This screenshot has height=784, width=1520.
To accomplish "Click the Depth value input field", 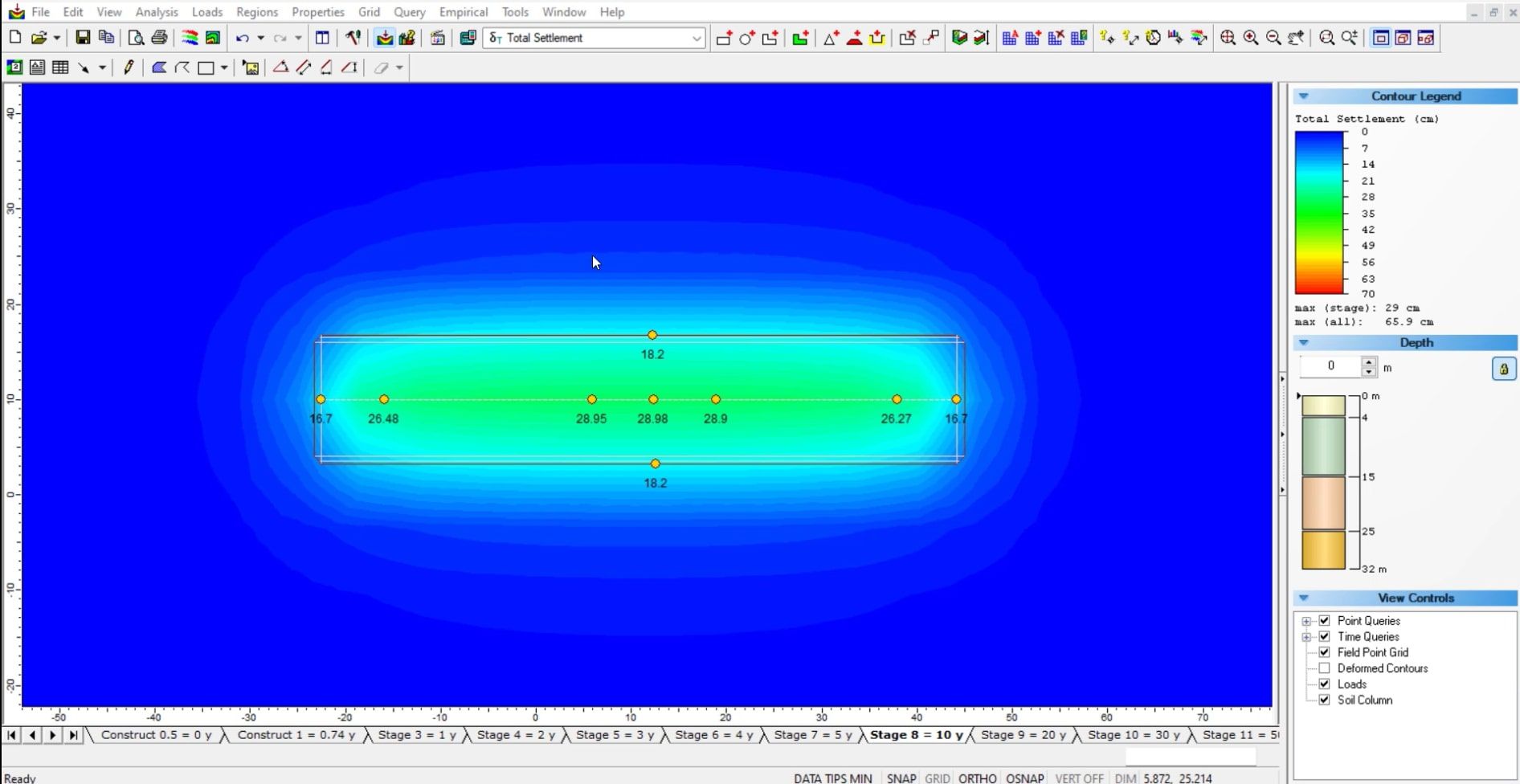I will point(1330,366).
